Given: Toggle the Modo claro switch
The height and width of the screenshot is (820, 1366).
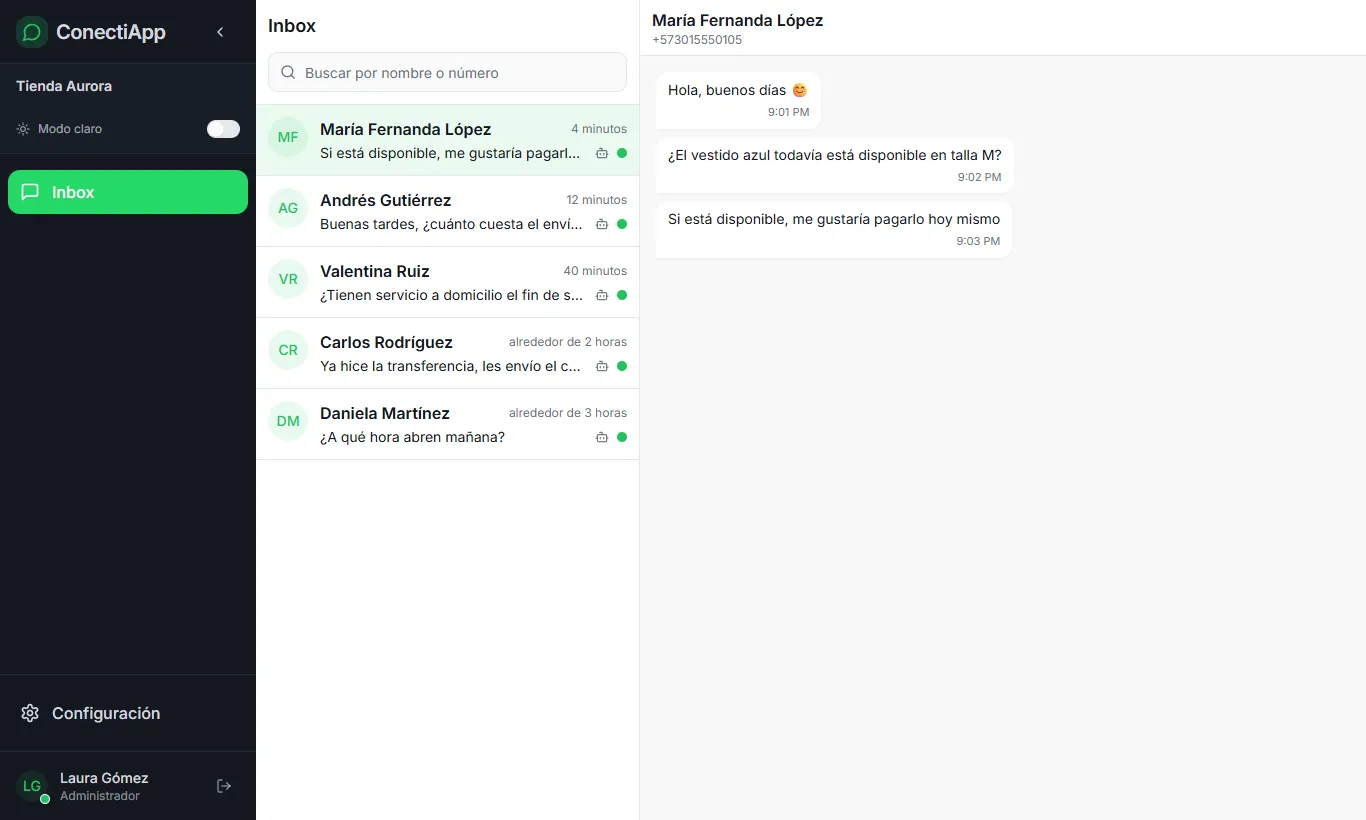Looking at the screenshot, I should coord(223,129).
